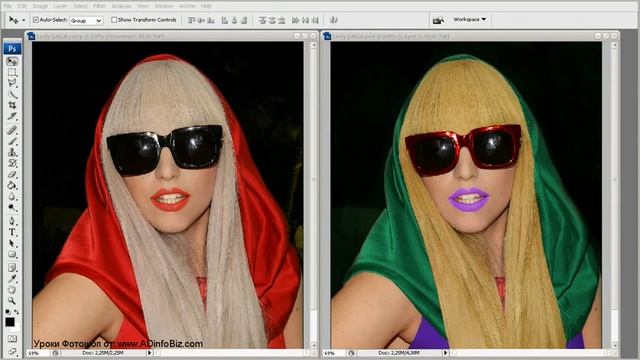Click Distribute left edges icon
640x360 pixels.
[x=296, y=20]
